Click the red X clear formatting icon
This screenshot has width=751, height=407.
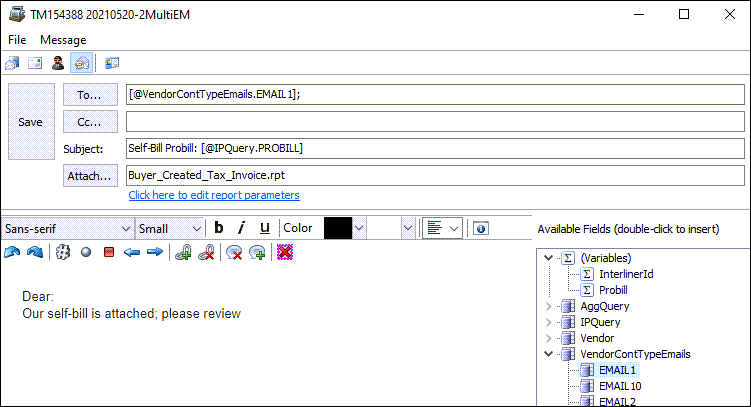pyautogui.click(x=285, y=252)
